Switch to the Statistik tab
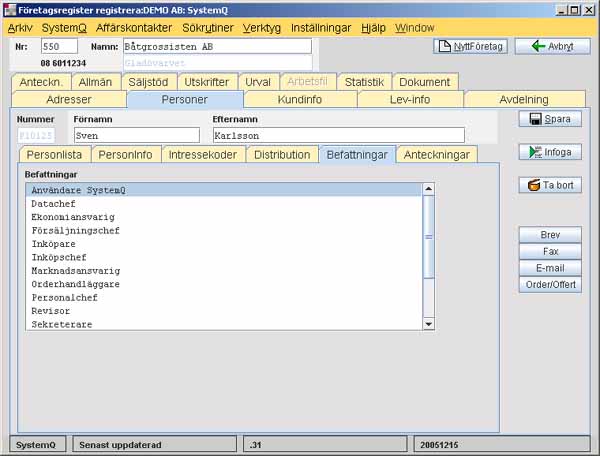600x456 pixels. click(364, 82)
